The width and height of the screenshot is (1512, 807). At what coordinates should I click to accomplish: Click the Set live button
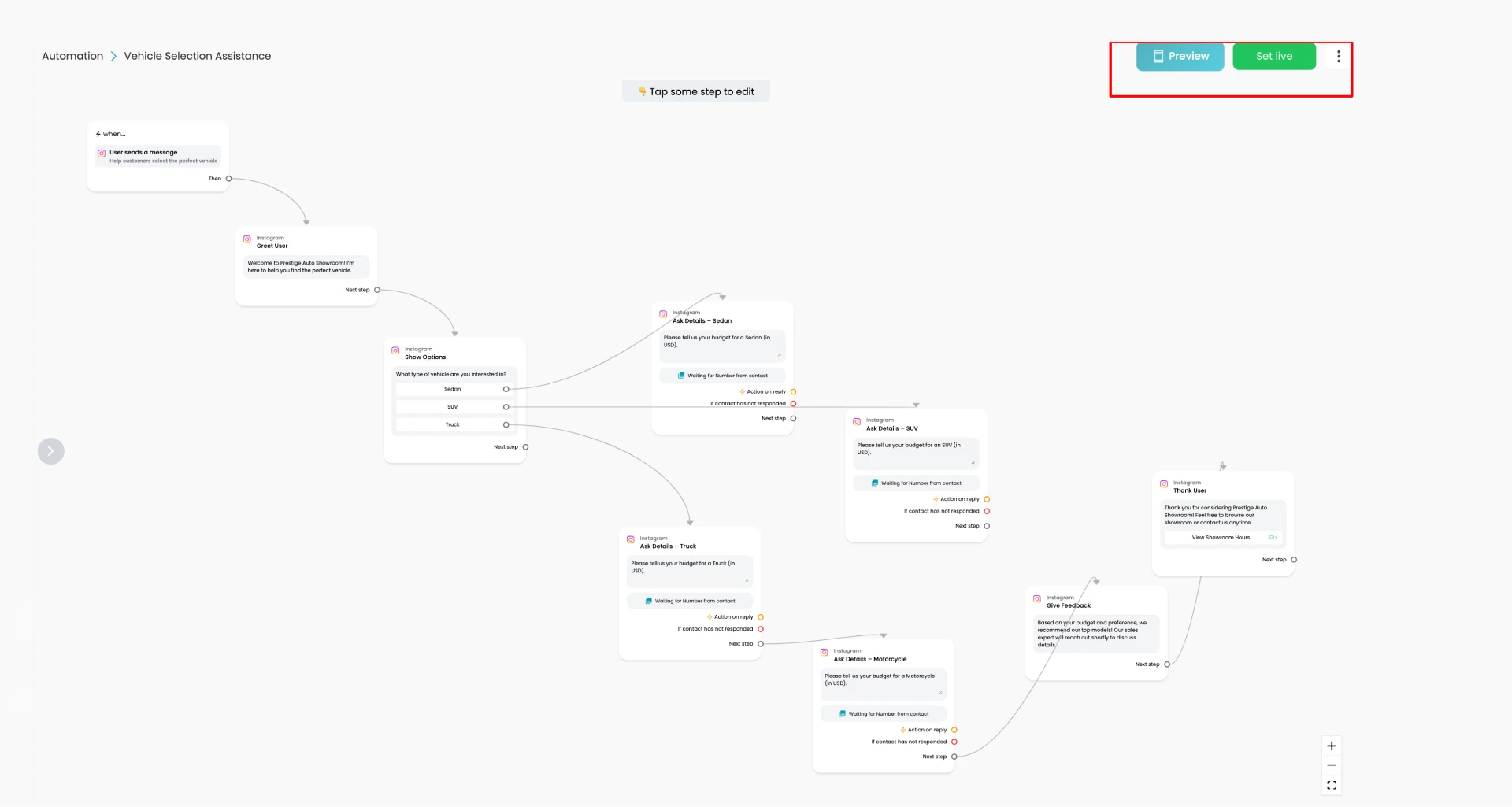coord(1274,57)
